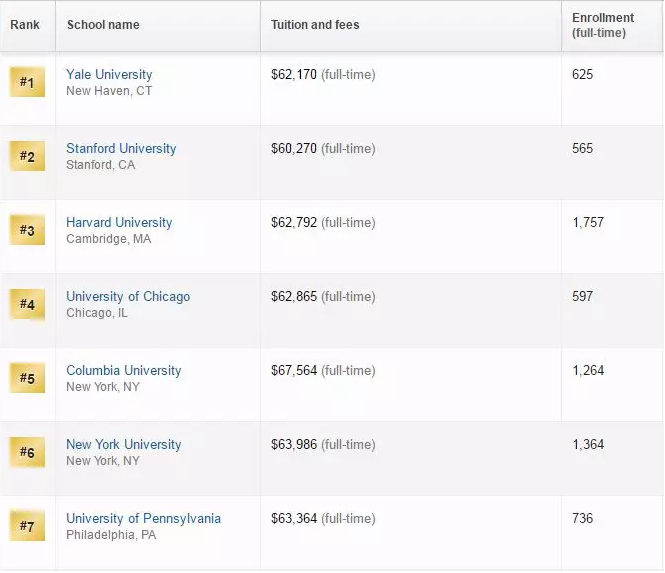665x573 pixels.
Task: Open the Stanford University link
Action: click(x=121, y=149)
